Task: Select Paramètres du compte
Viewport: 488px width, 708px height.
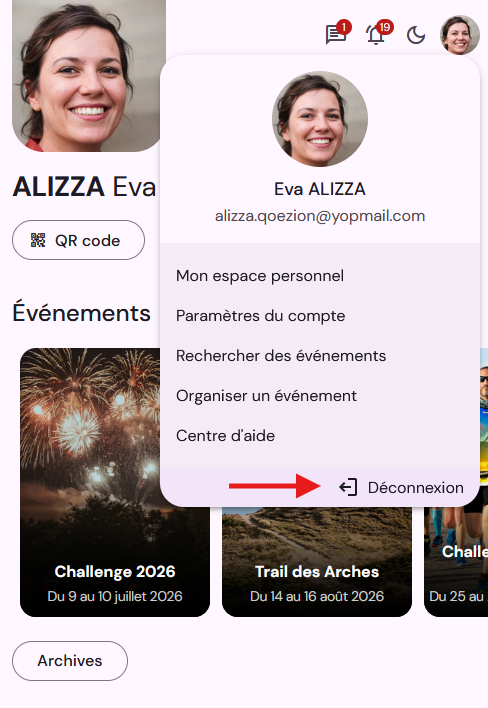Action: pos(260,316)
